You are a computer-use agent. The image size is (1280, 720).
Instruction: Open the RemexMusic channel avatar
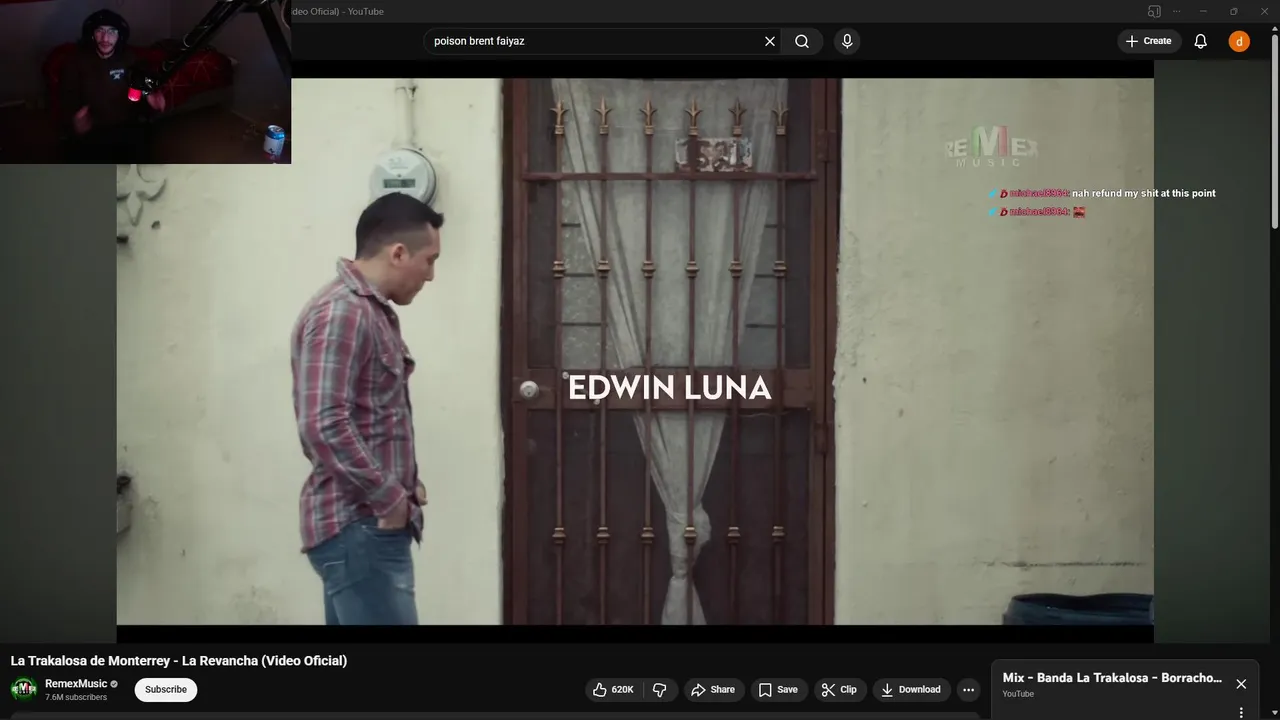[24, 690]
